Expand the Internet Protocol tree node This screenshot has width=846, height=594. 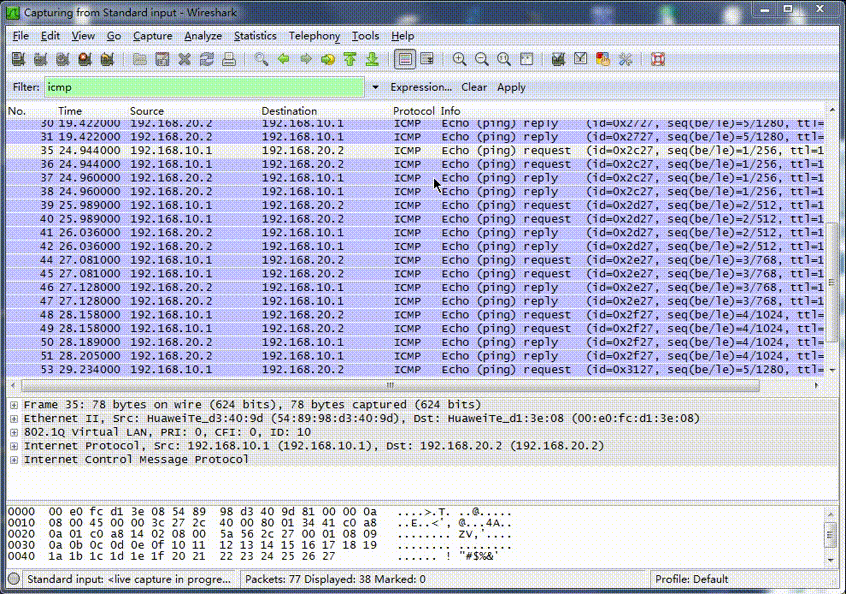pyautogui.click(x=14, y=446)
